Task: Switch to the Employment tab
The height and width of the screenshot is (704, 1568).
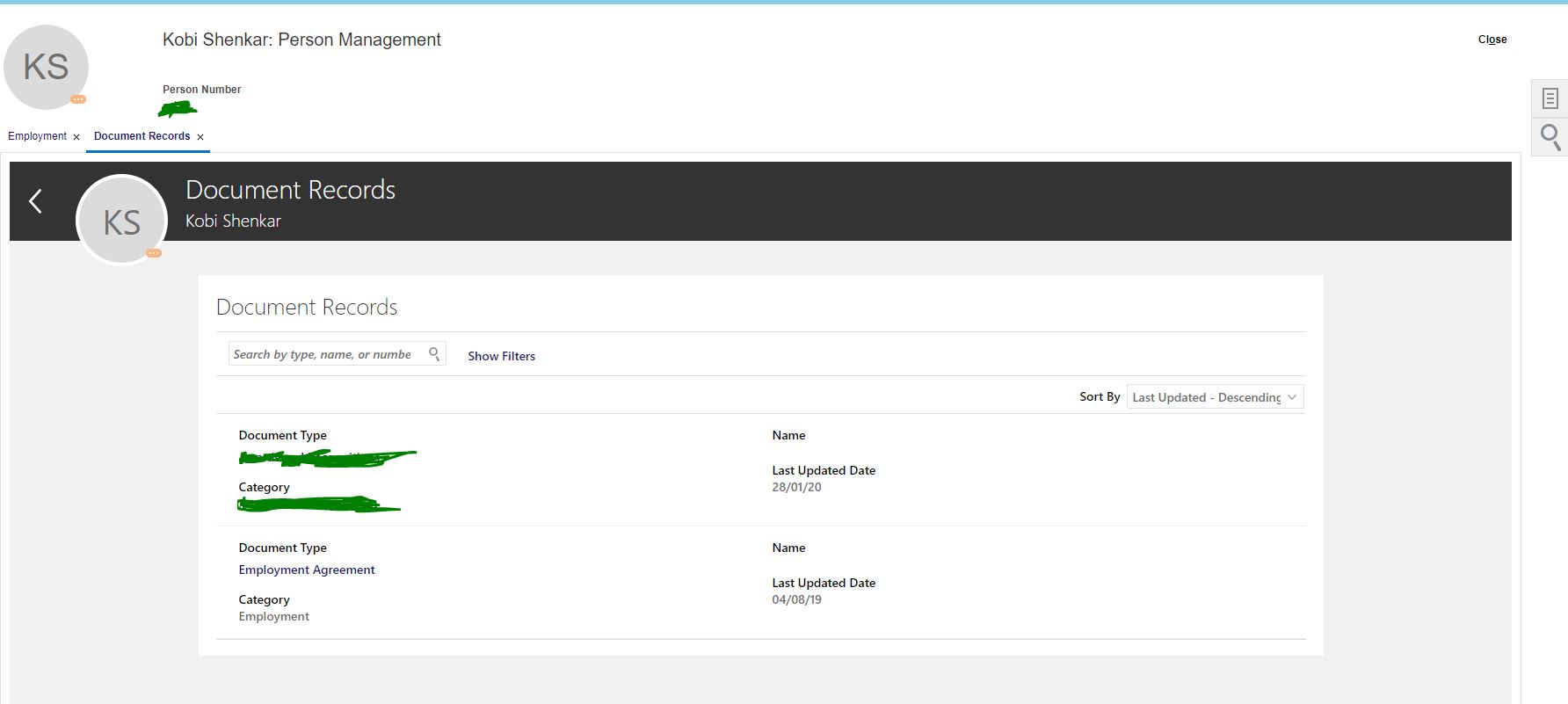Action: tap(37, 136)
